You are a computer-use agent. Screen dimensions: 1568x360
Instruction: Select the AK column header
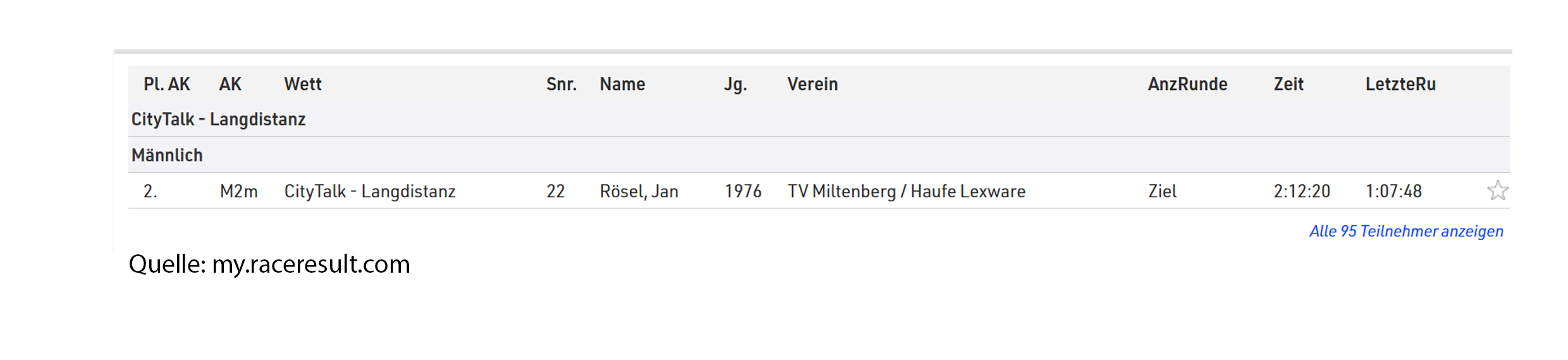[230, 84]
